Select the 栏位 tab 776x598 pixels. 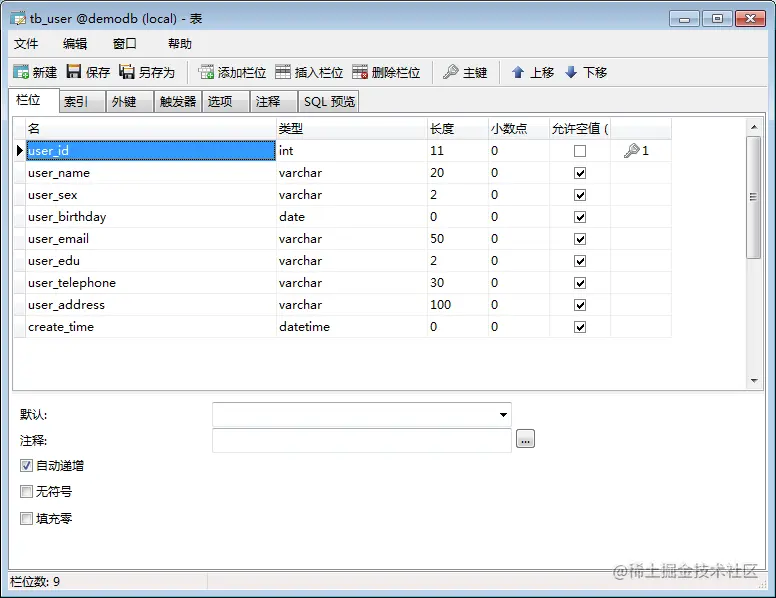[34, 100]
